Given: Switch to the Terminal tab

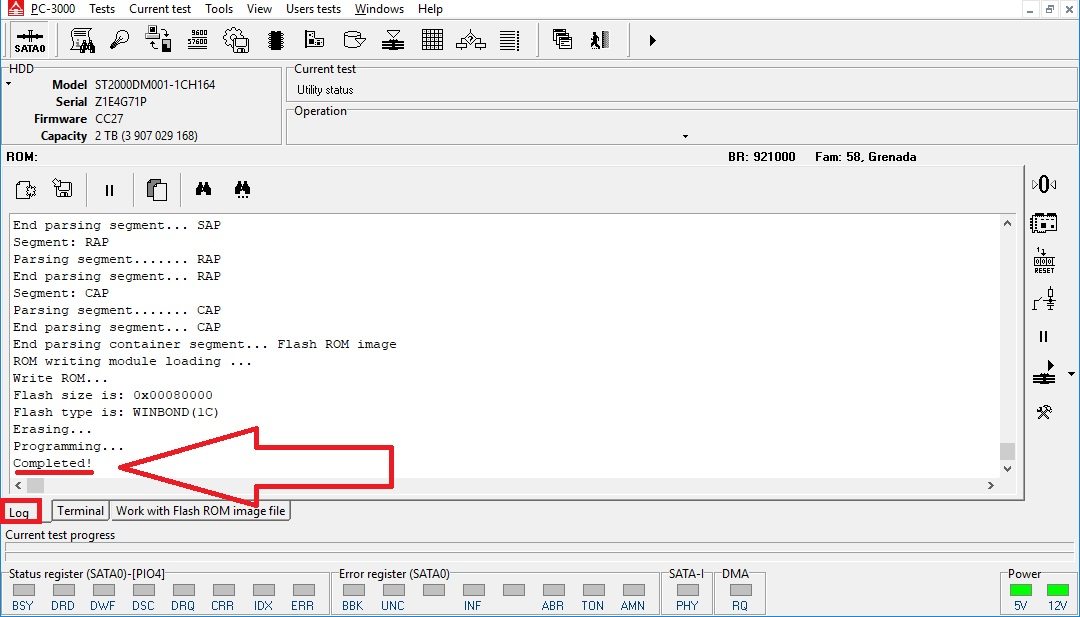Looking at the screenshot, I should (80, 511).
